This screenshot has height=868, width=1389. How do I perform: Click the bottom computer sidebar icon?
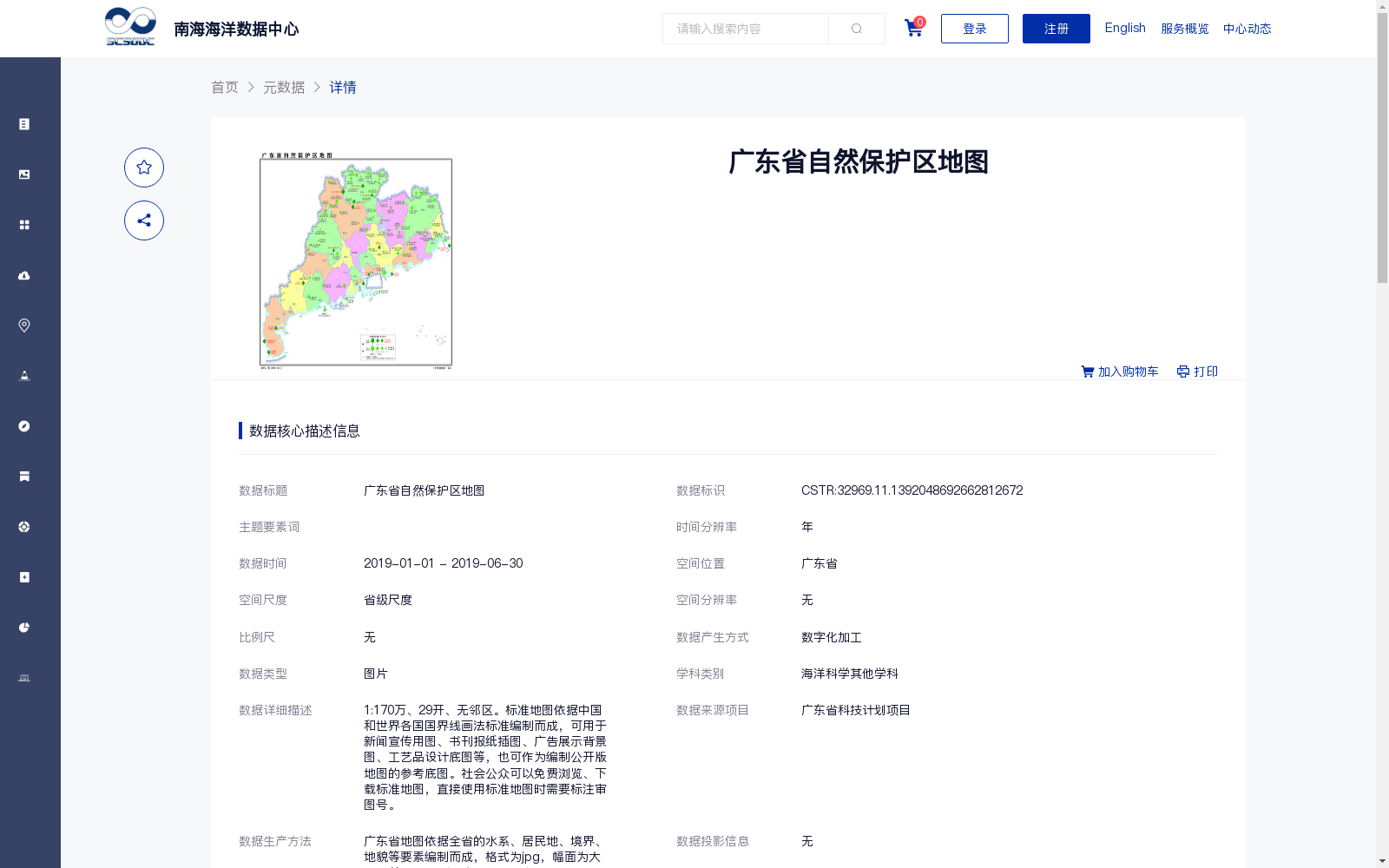[x=24, y=678]
